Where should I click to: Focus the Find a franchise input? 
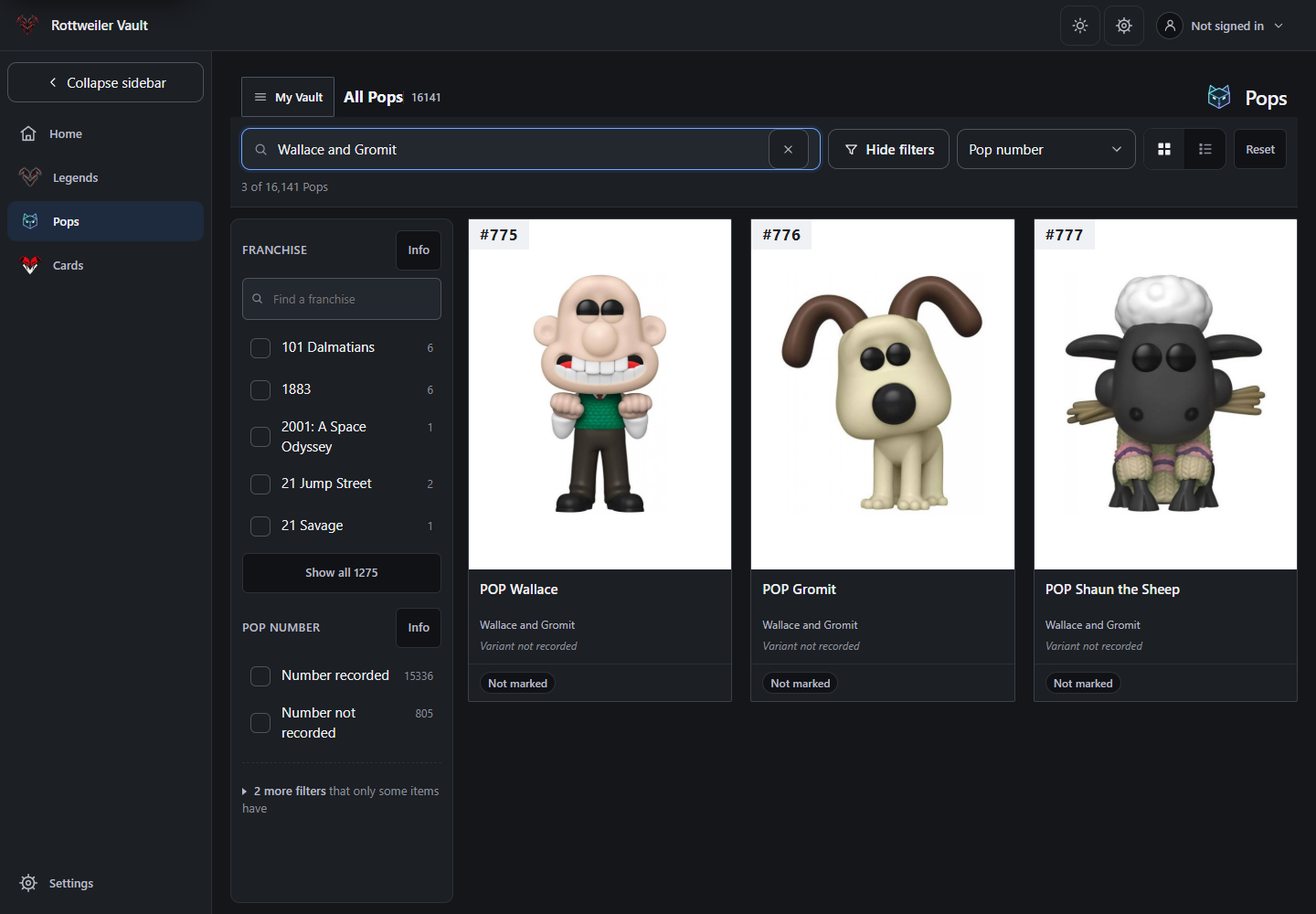(x=342, y=299)
